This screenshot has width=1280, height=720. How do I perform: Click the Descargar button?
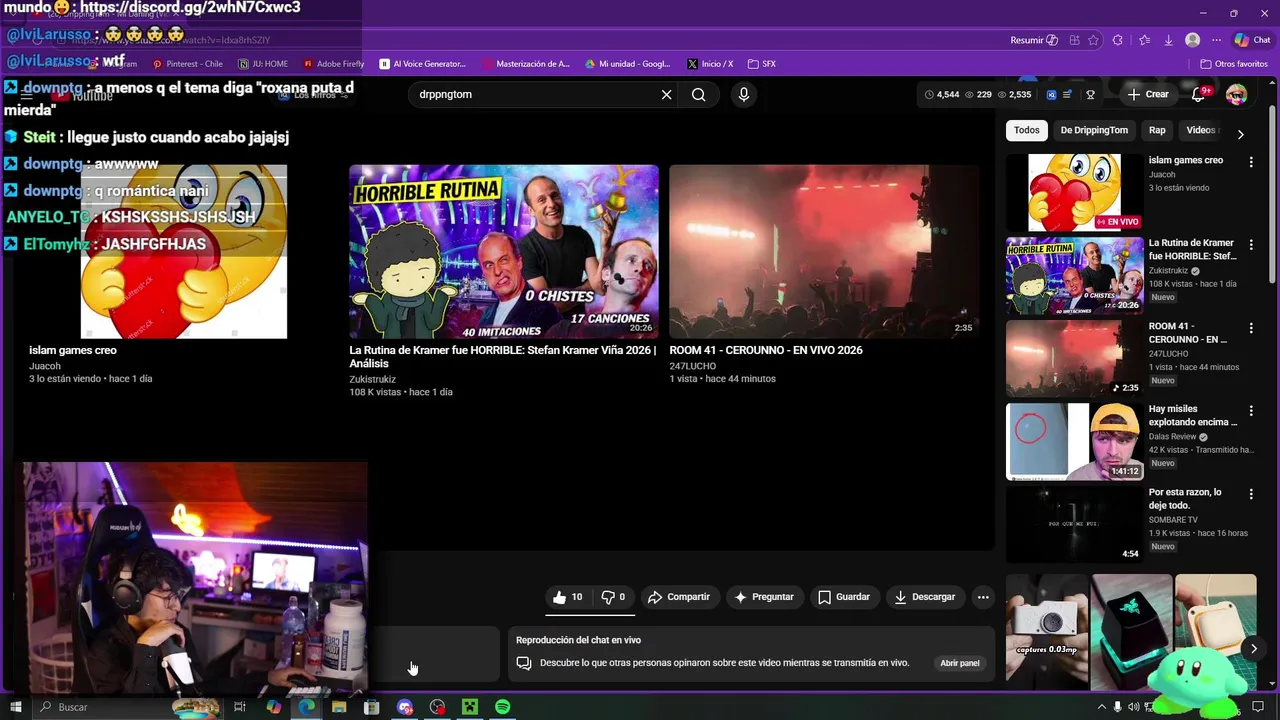(925, 597)
